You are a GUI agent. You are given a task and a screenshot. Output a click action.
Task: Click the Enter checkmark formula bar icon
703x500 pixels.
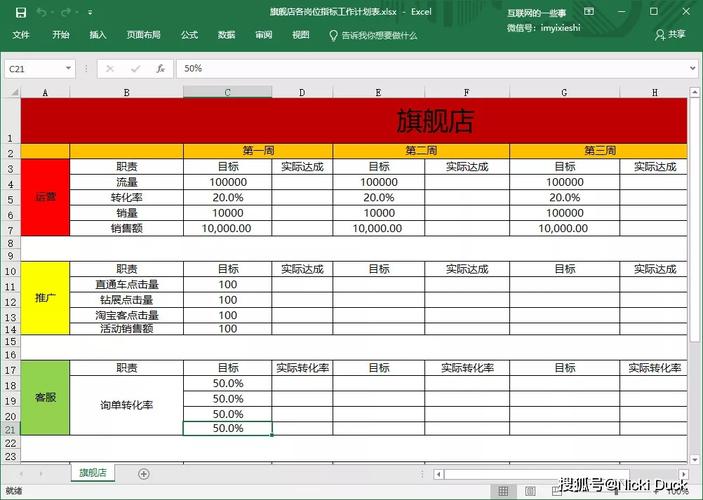point(135,69)
